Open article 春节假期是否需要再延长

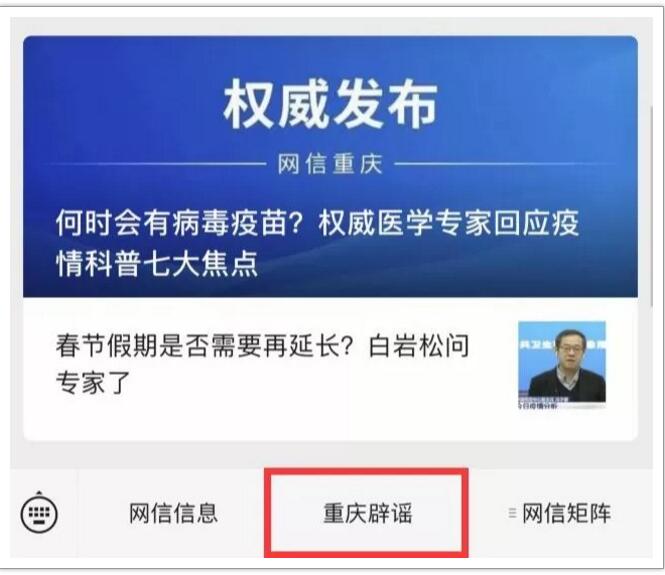click(x=330, y=368)
